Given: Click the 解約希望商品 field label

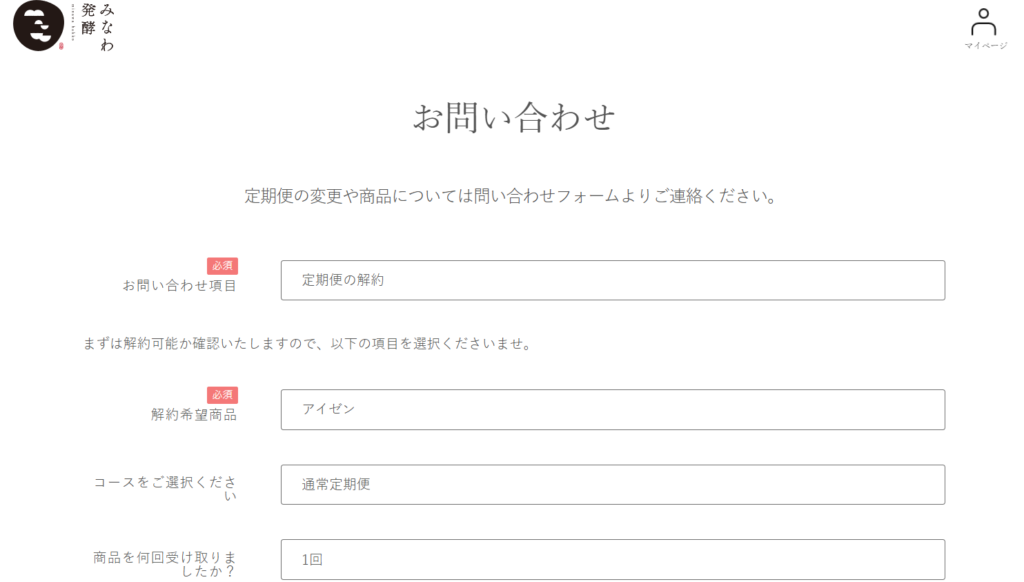Looking at the screenshot, I should [194, 415].
